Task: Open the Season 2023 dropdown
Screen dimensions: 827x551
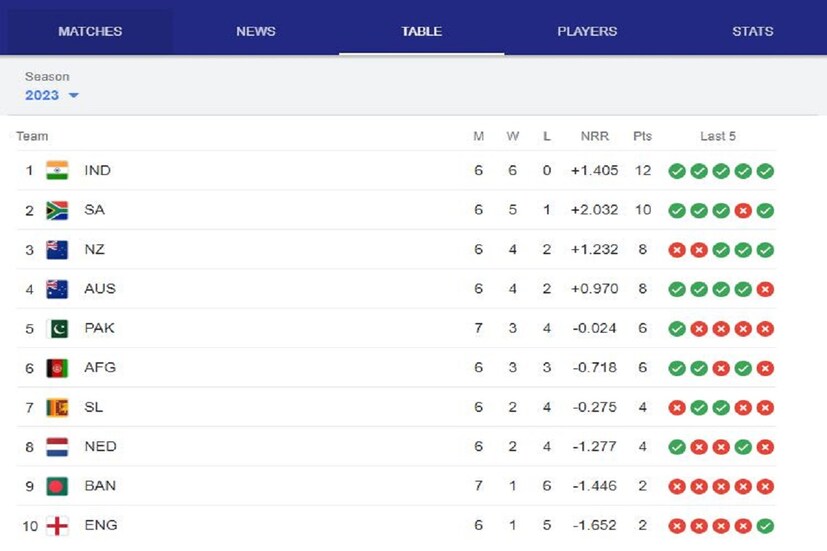Action: point(52,95)
